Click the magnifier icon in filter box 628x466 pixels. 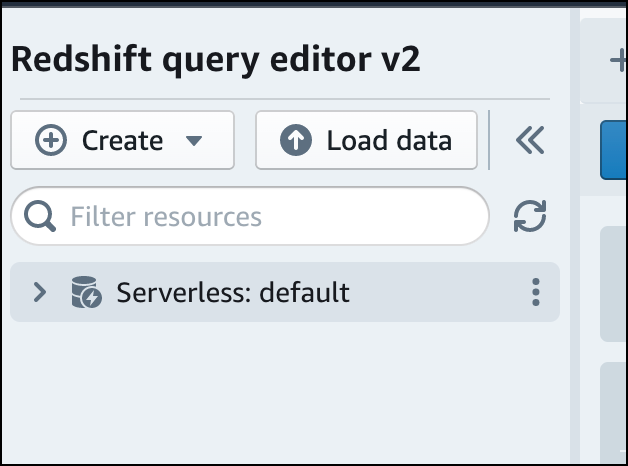[x=41, y=217]
